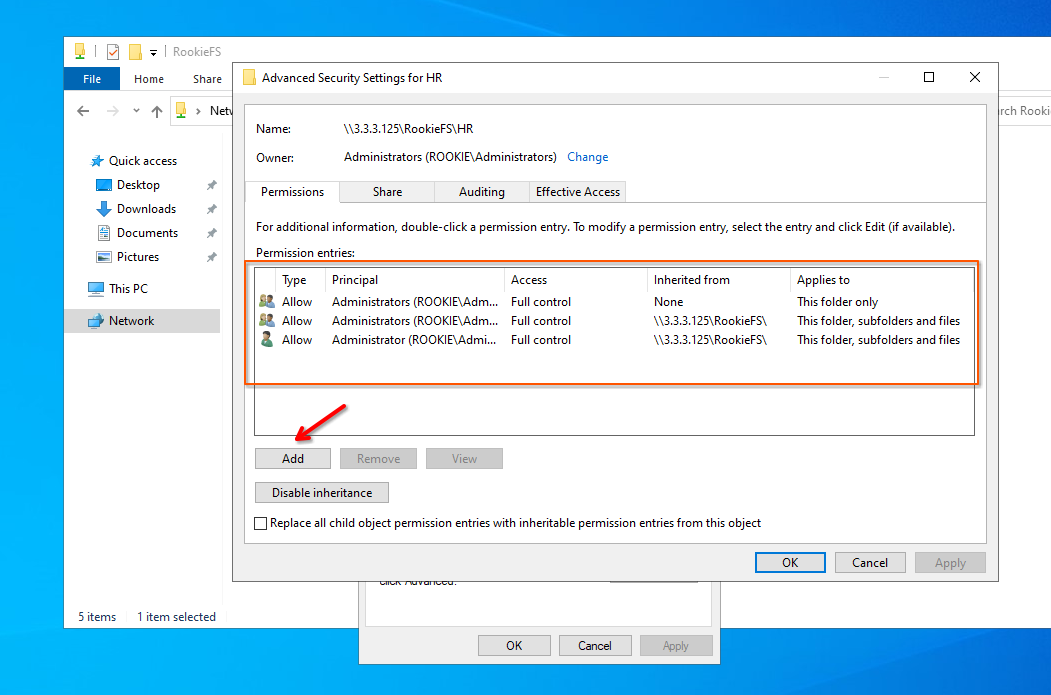Click the New folder icon in title bar
The image size is (1051, 695).
pos(135,52)
